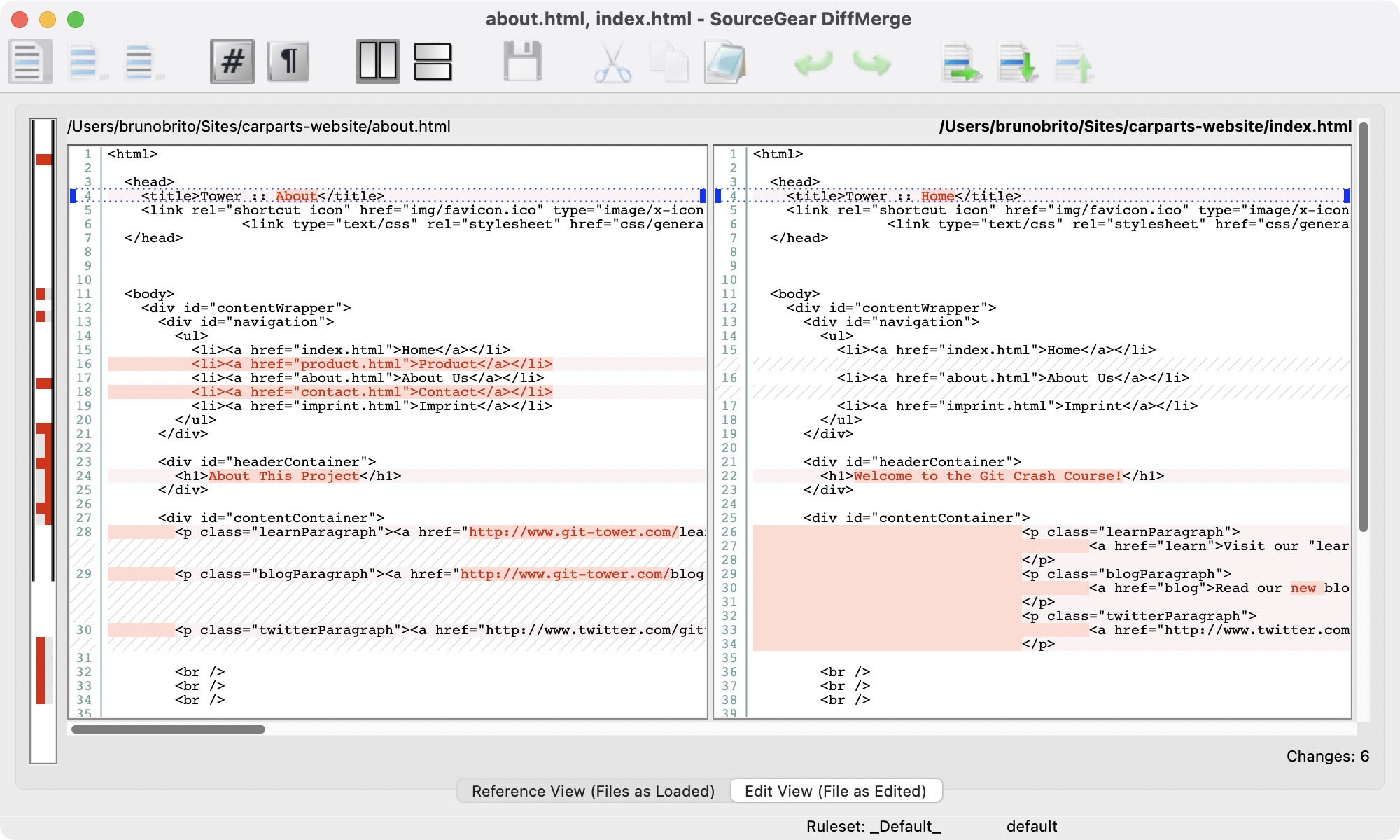This screenshot has height=840, width=1400.
Task: Switch to Reference View (Files as Loaded)
Action: point(592,790)
